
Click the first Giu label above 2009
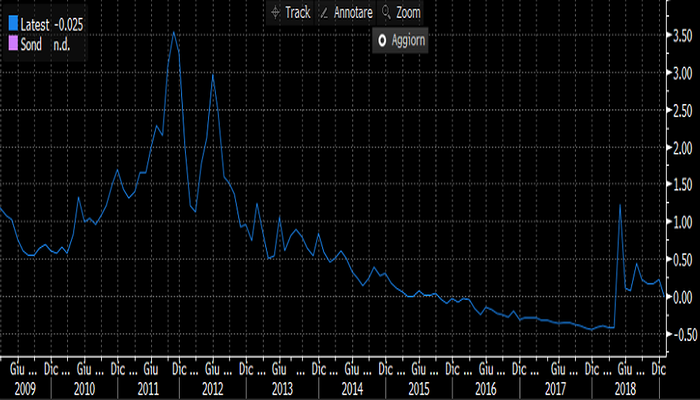[x=19, y=367]
